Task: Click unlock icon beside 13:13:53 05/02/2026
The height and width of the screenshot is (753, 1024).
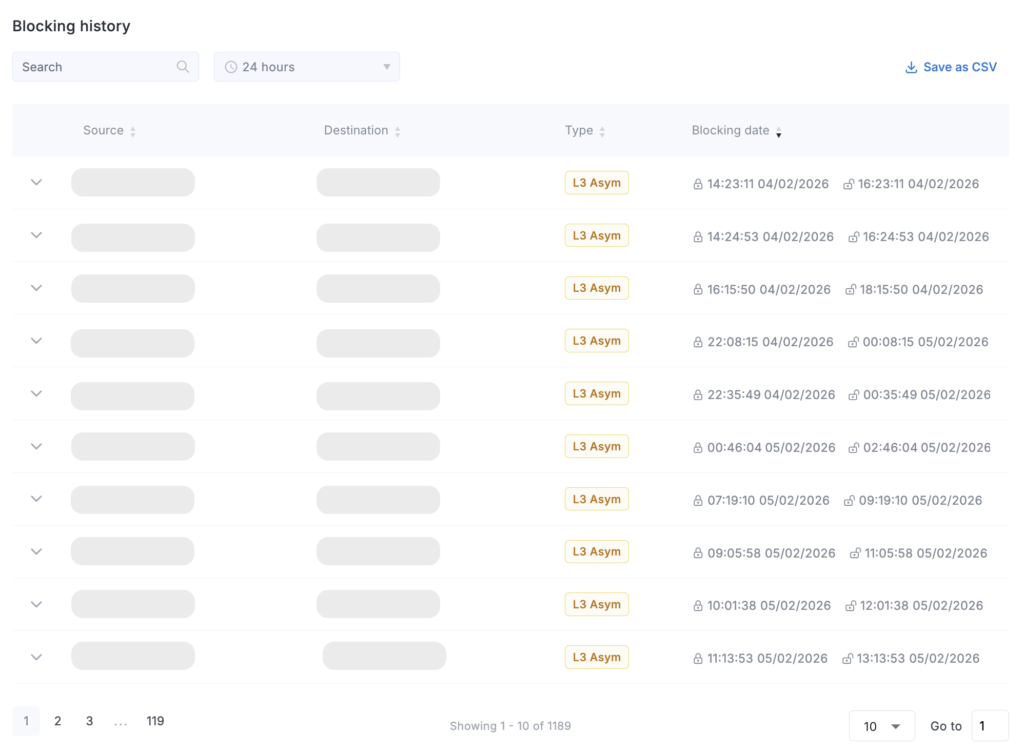Action: coord(849,659)
